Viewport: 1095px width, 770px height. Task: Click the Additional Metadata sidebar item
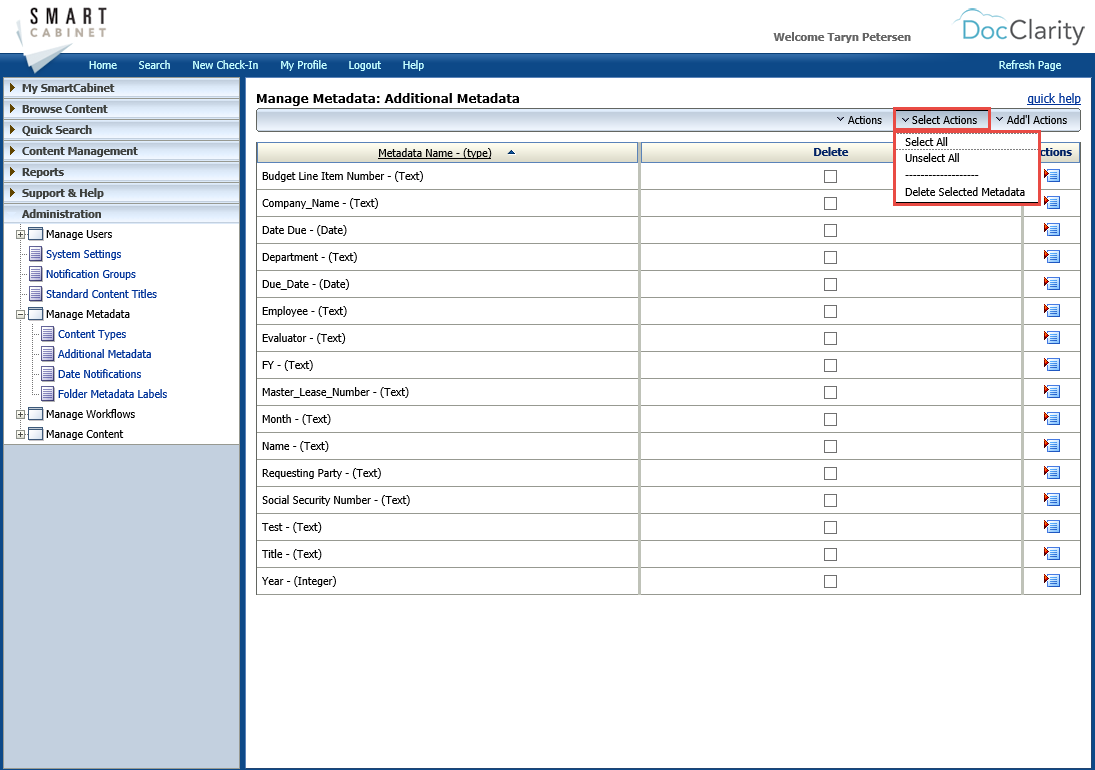click(107, 354)
